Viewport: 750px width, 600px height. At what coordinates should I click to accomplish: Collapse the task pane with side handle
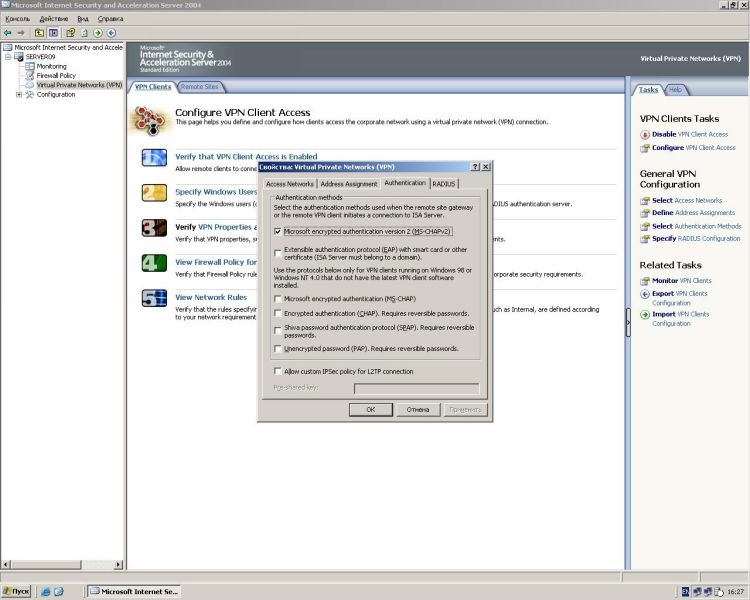point(628,322)
